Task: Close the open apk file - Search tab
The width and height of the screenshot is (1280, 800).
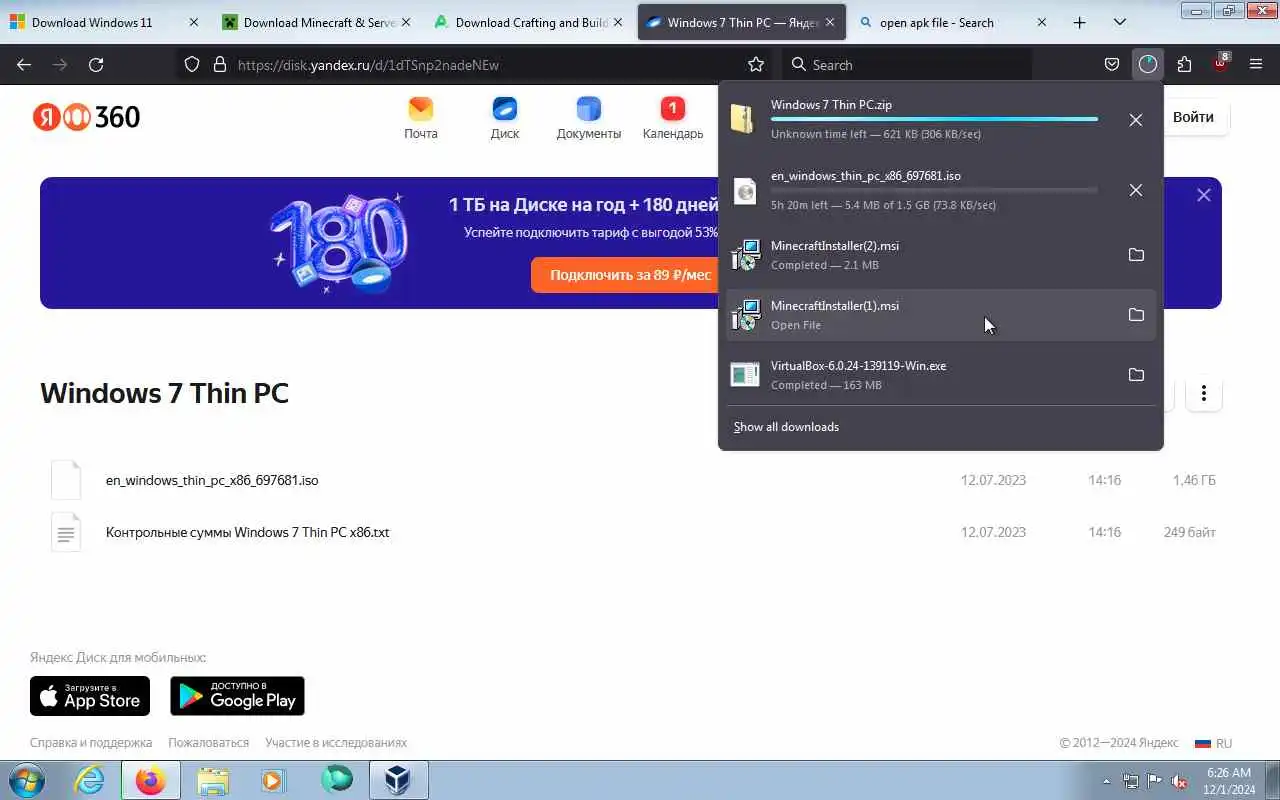Action: [1041, 22]
